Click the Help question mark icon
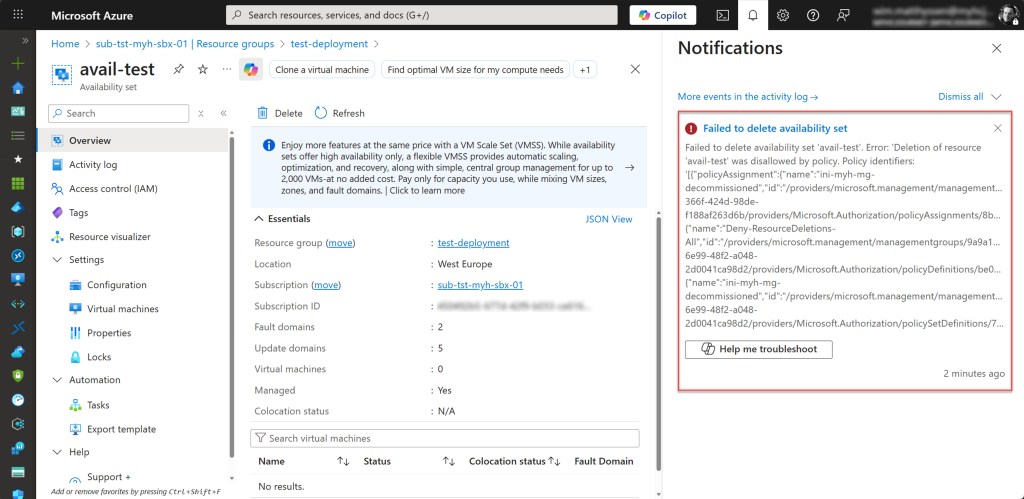 [813, 15]
